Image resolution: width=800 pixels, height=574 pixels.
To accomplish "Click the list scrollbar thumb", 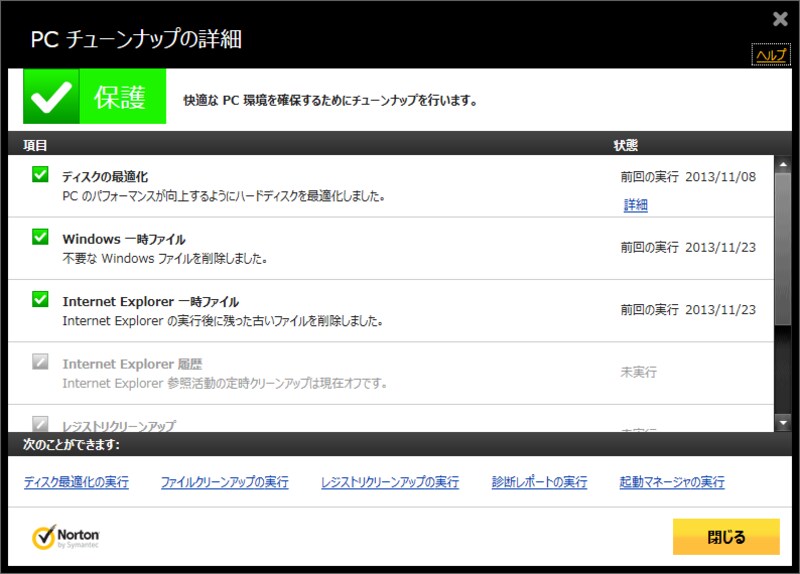I will coord(783,248).
